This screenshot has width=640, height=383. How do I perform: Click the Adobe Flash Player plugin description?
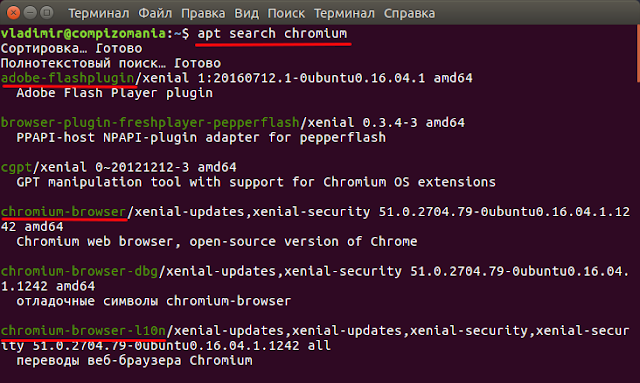coord(114,93)
